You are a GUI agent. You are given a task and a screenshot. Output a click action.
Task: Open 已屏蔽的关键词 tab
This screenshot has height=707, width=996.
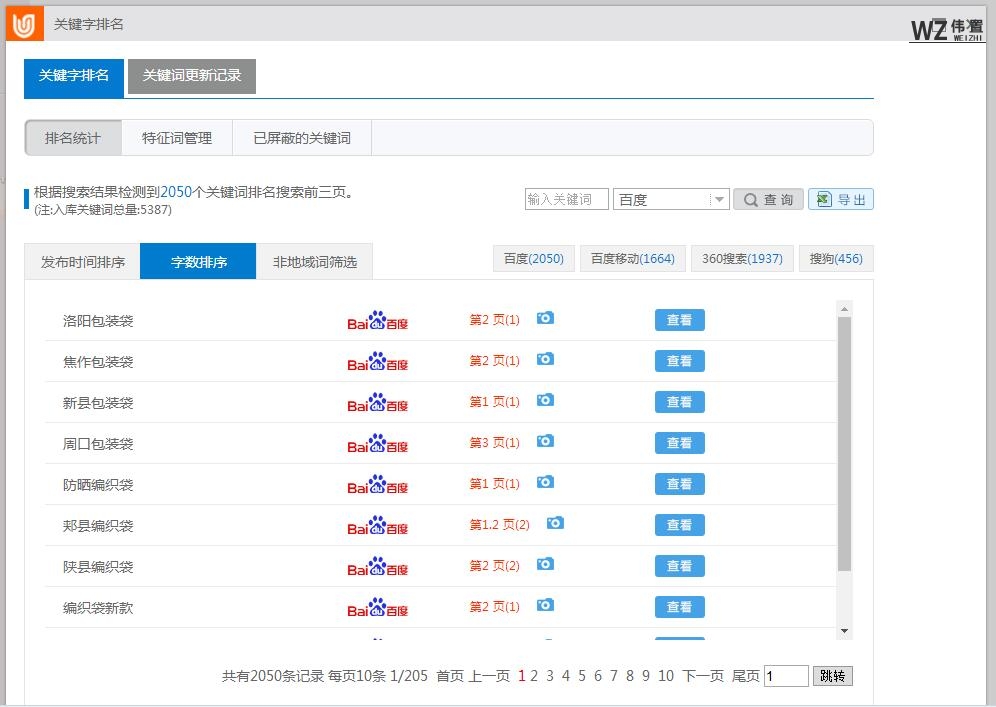coord(302,138)
